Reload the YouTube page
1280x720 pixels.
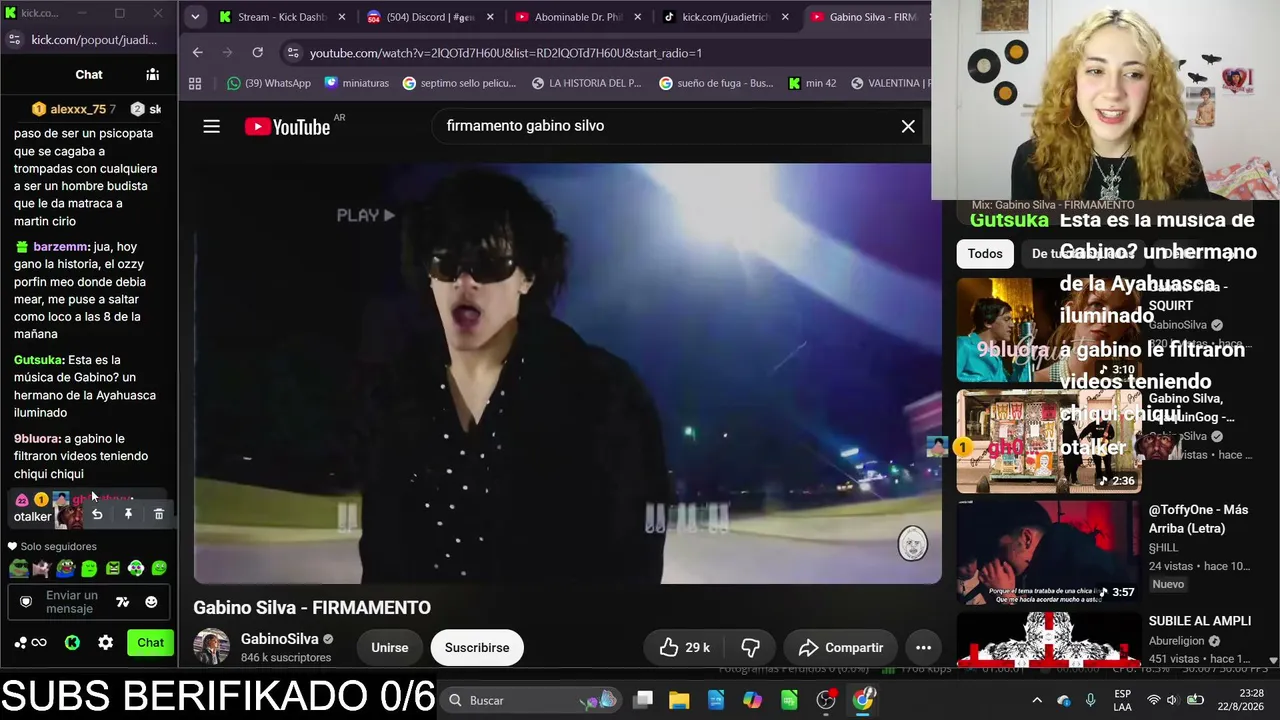point(257,53)
